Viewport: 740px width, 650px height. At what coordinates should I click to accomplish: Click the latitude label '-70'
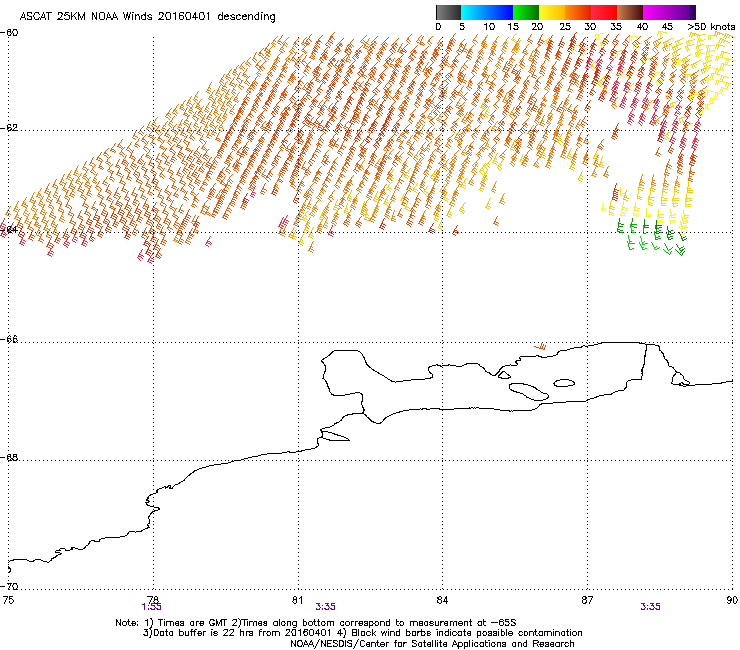(x=9, y=586)
